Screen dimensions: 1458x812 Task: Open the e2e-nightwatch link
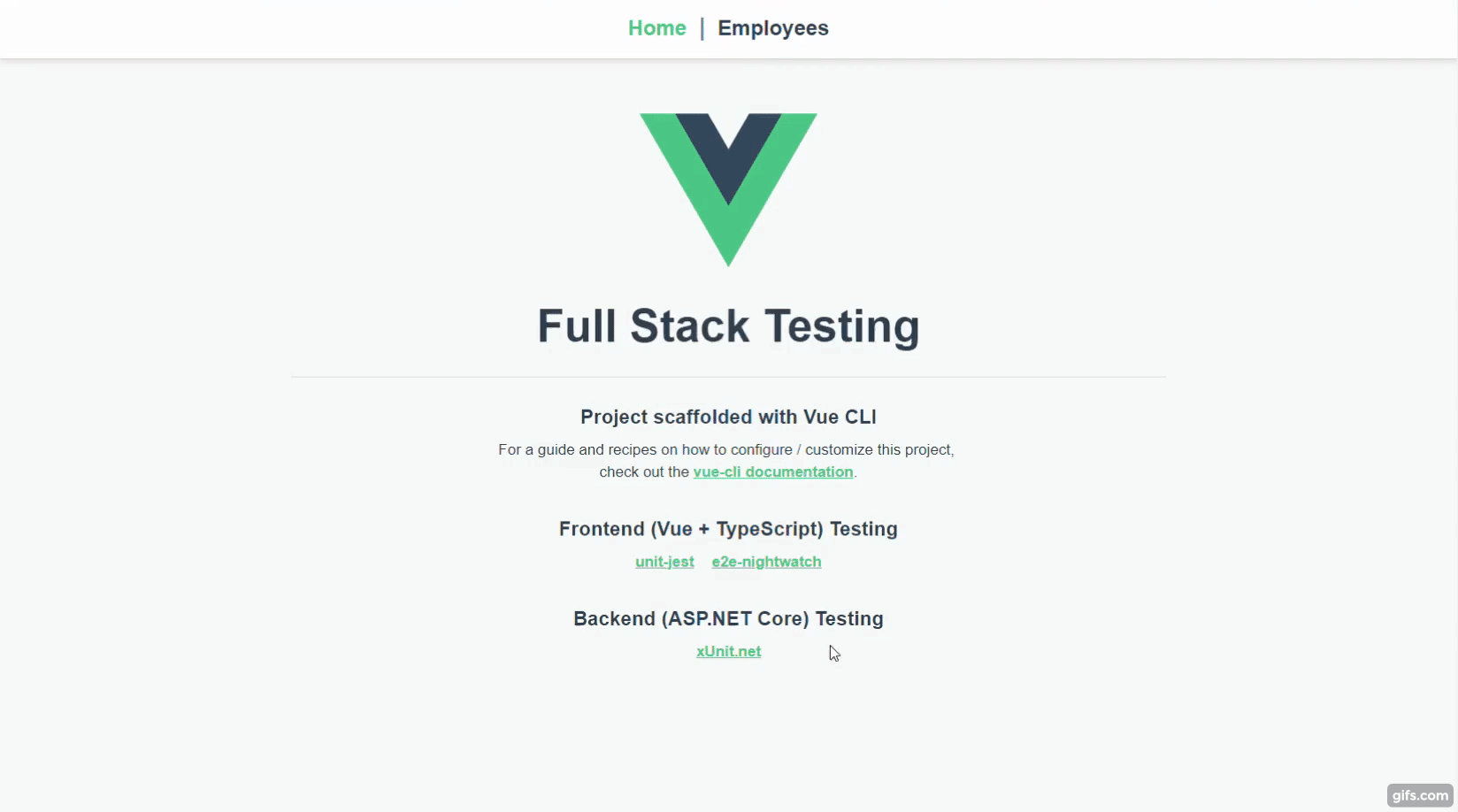click(766, 562)
